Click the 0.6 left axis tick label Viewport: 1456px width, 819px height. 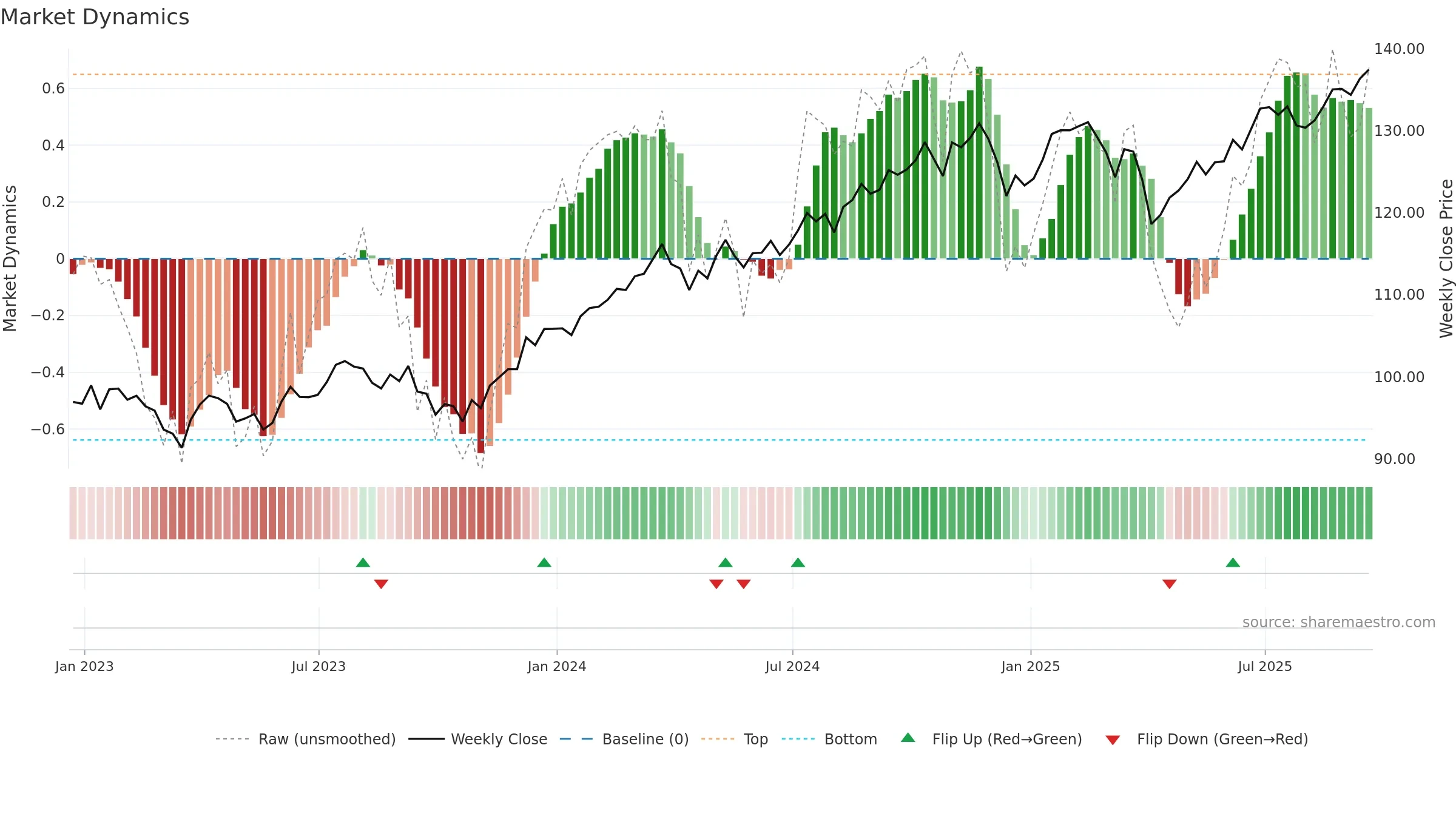(53, 89)
